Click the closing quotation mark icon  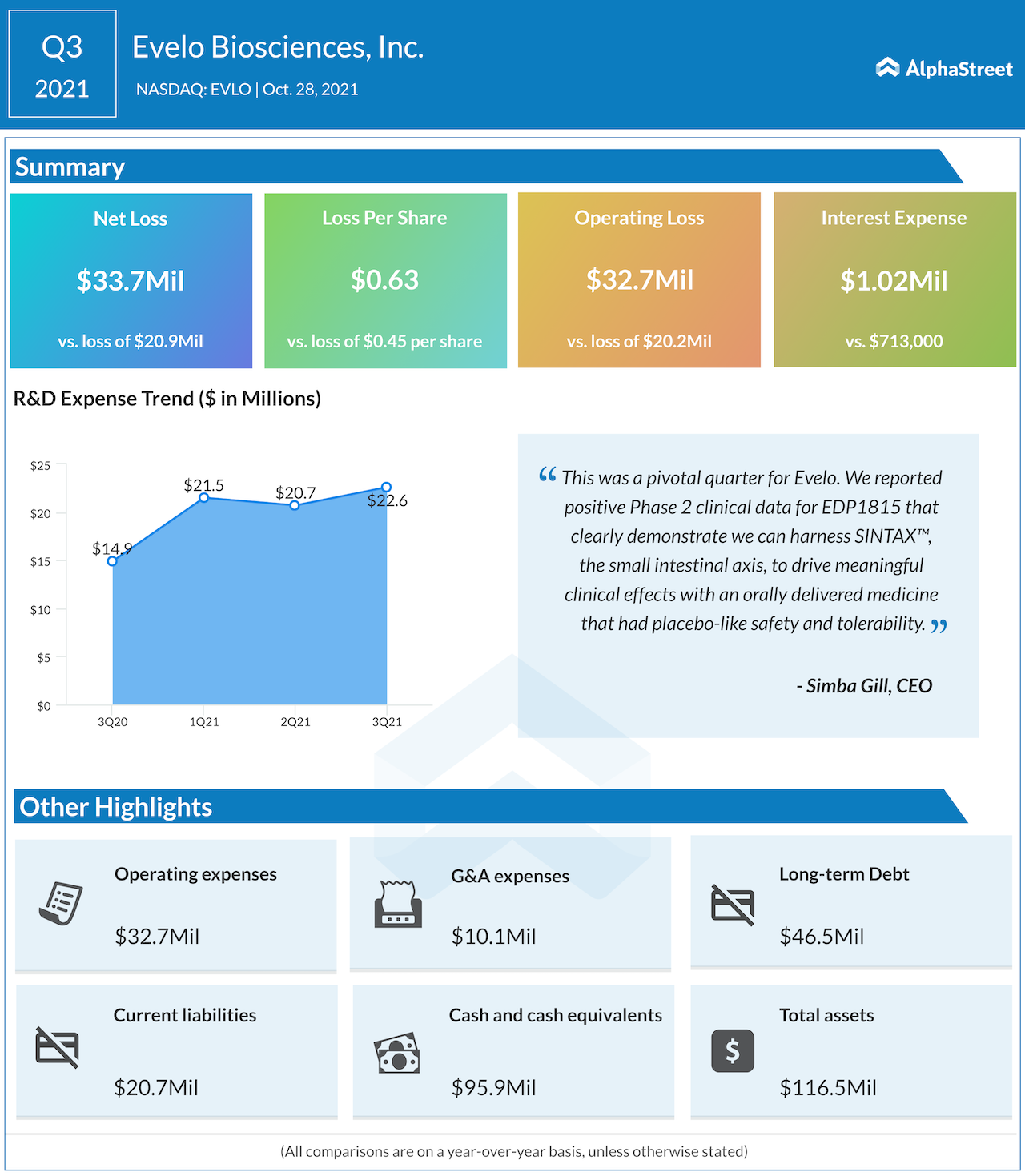coord(939,625)
